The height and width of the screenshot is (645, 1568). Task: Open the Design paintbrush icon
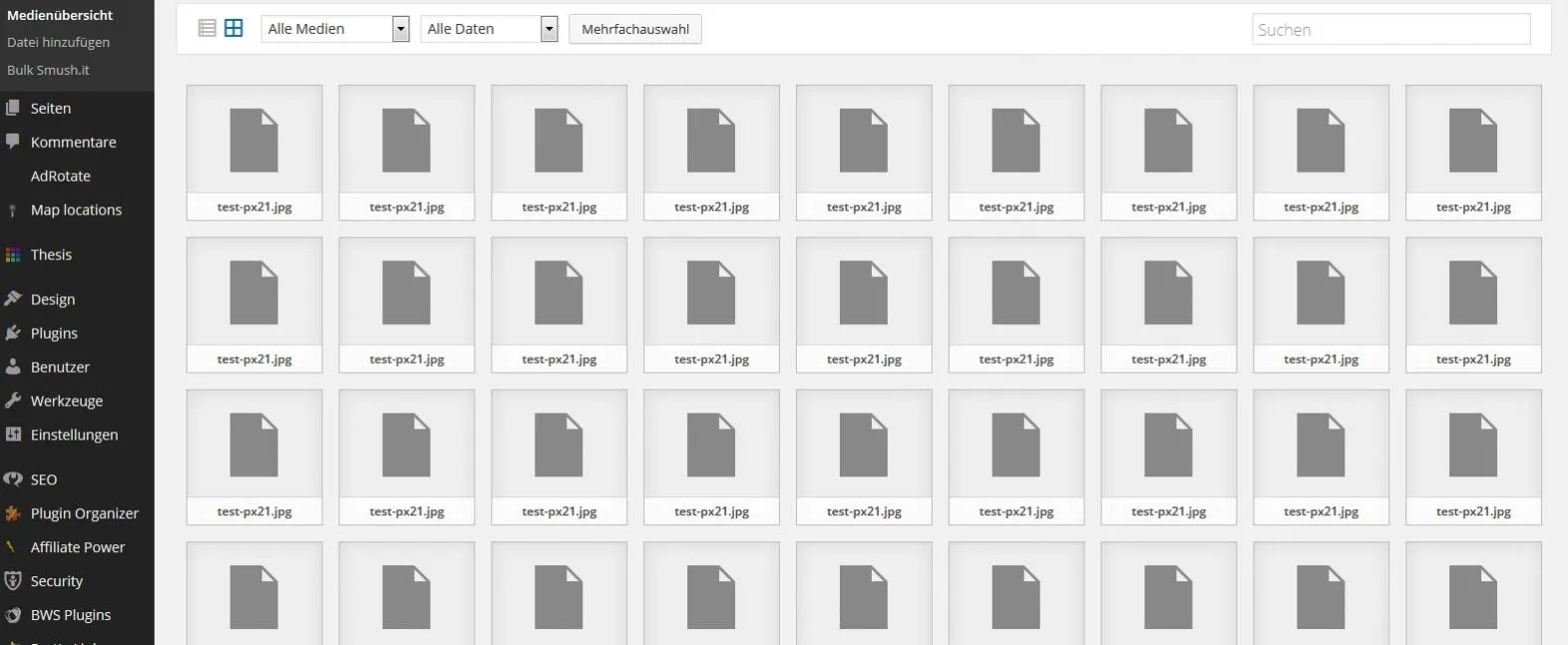13,299
